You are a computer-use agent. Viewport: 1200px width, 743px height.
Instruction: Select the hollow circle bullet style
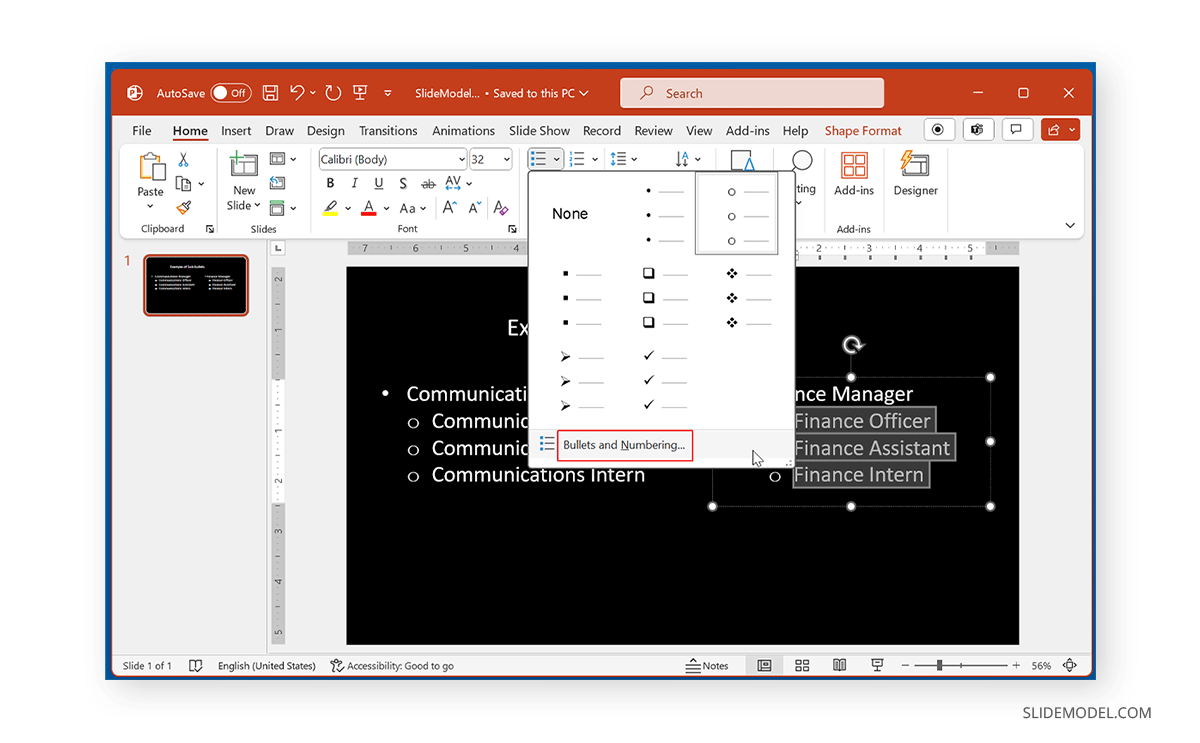(737, 214)
